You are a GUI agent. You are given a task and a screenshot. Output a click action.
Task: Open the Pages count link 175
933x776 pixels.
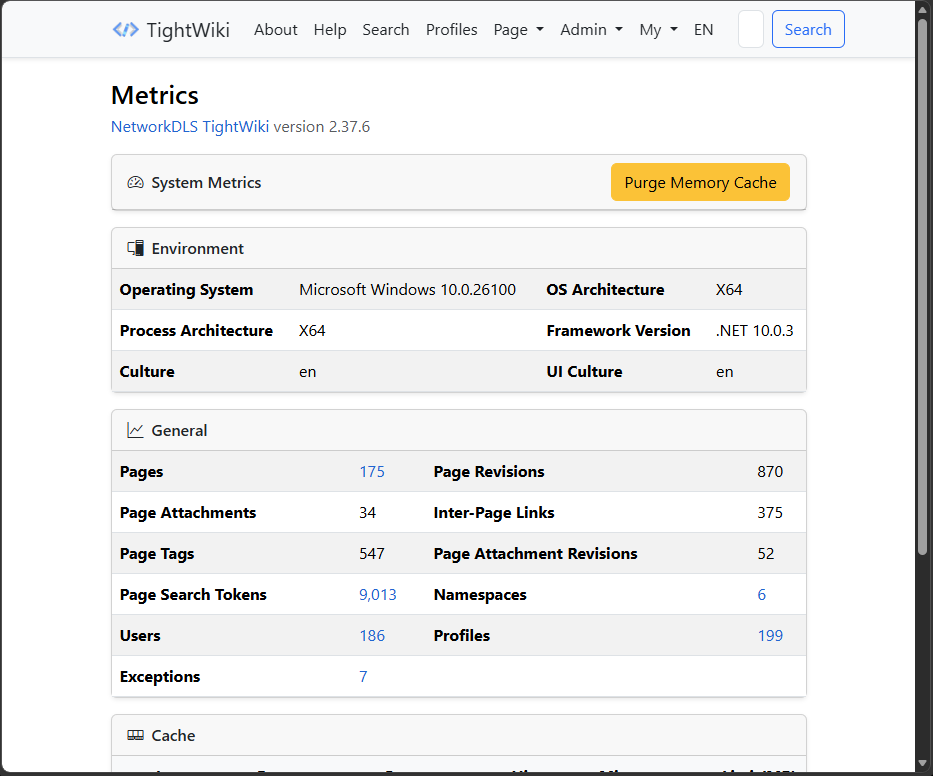(x=372, y=472)
